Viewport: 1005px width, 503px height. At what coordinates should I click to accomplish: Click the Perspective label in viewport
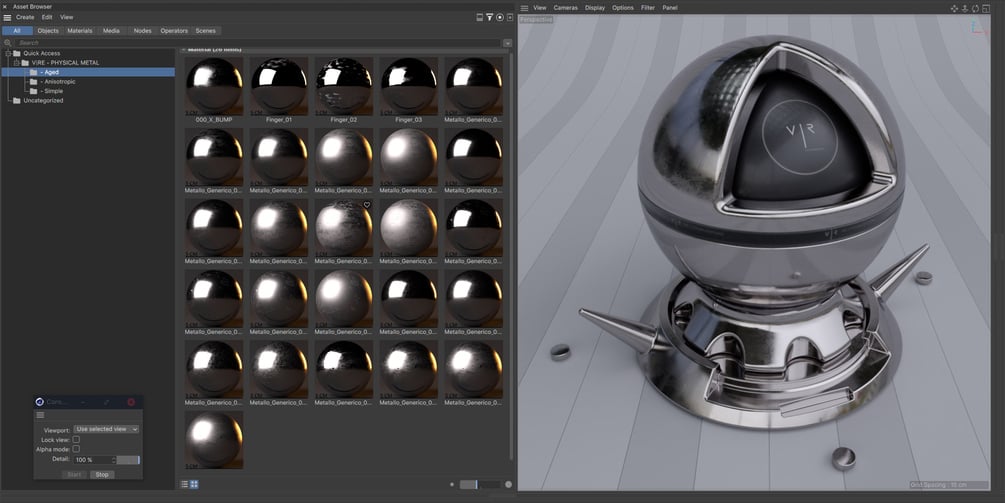point(536,20)
